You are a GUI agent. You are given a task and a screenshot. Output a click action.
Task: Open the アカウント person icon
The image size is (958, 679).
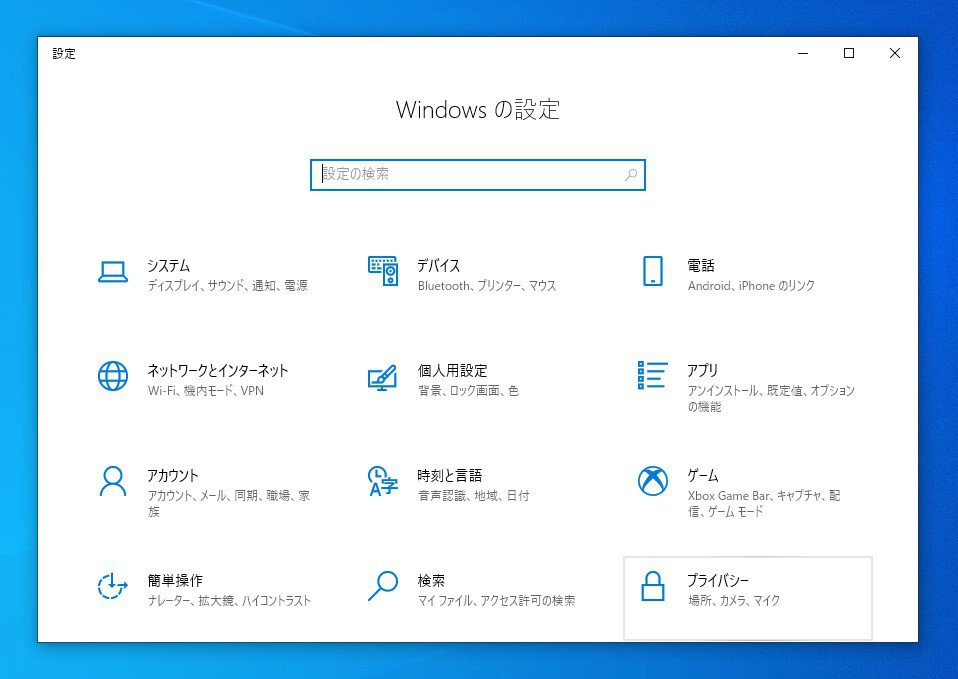(113, 481)
